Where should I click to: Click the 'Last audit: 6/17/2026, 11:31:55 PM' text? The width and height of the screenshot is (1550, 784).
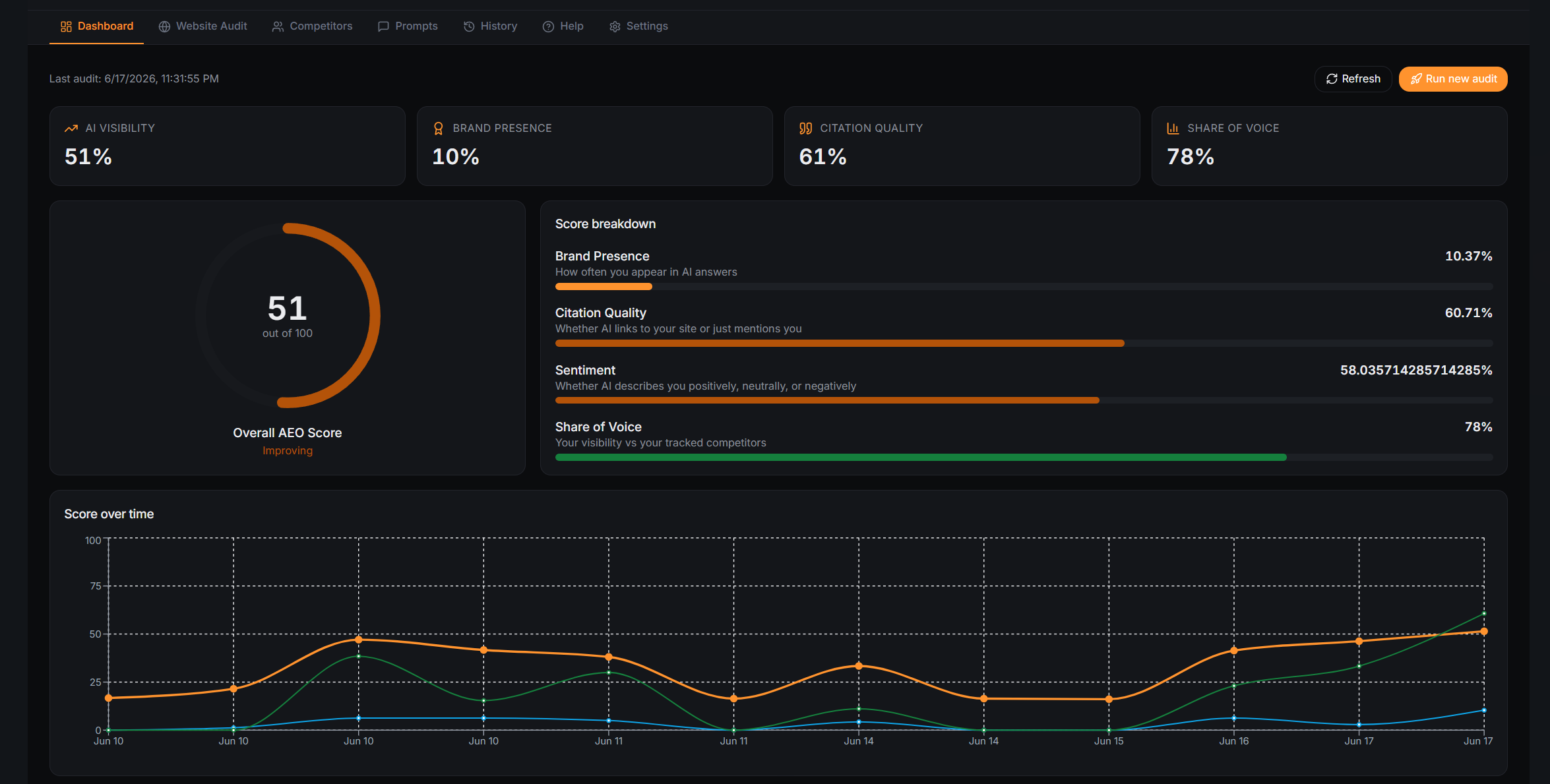(x=134, y=79)
